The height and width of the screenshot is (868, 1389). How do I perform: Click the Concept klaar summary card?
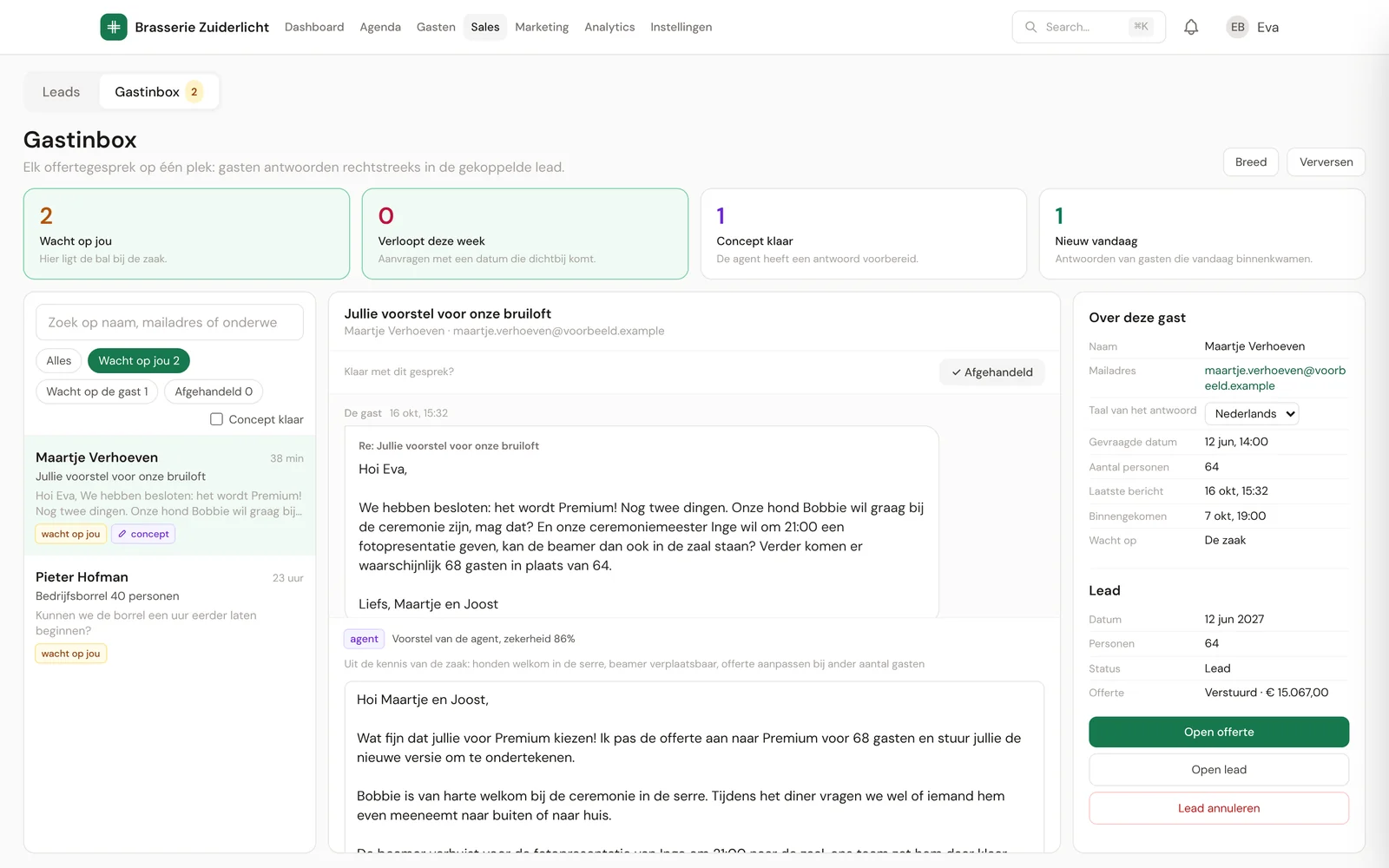[x=864, y=234]
